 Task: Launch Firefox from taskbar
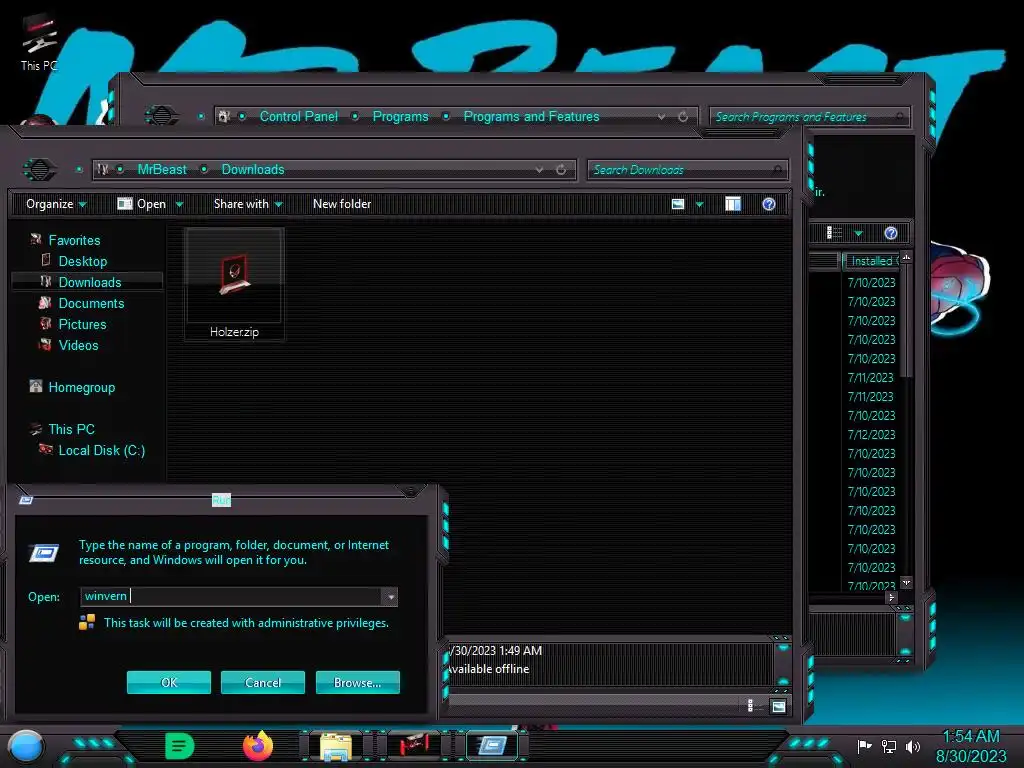[258, 746]
